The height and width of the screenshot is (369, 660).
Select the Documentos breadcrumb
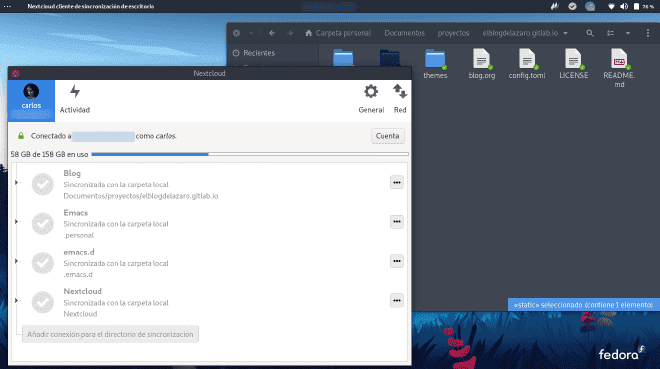[405, 33]
